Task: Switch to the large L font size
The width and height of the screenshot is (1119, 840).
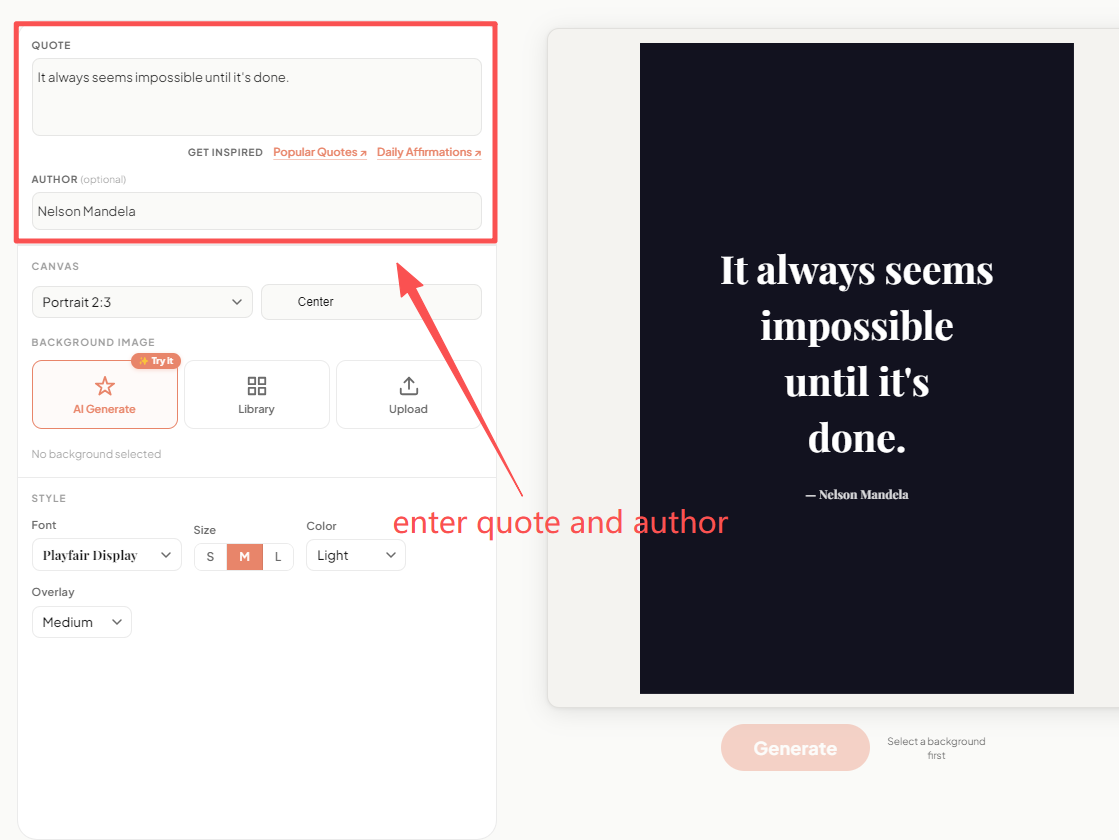Action: tap(278, 556)
